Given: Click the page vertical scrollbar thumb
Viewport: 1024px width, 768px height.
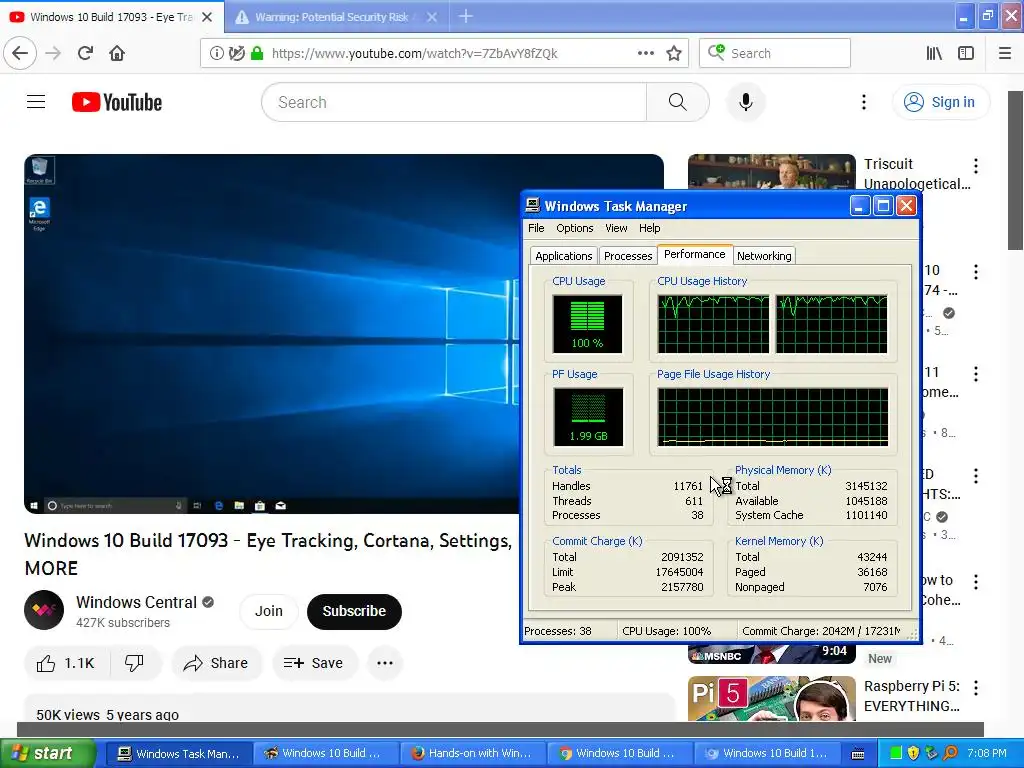Looking at the screenshot, I should pyautogui.click(x=1016, y=170).
